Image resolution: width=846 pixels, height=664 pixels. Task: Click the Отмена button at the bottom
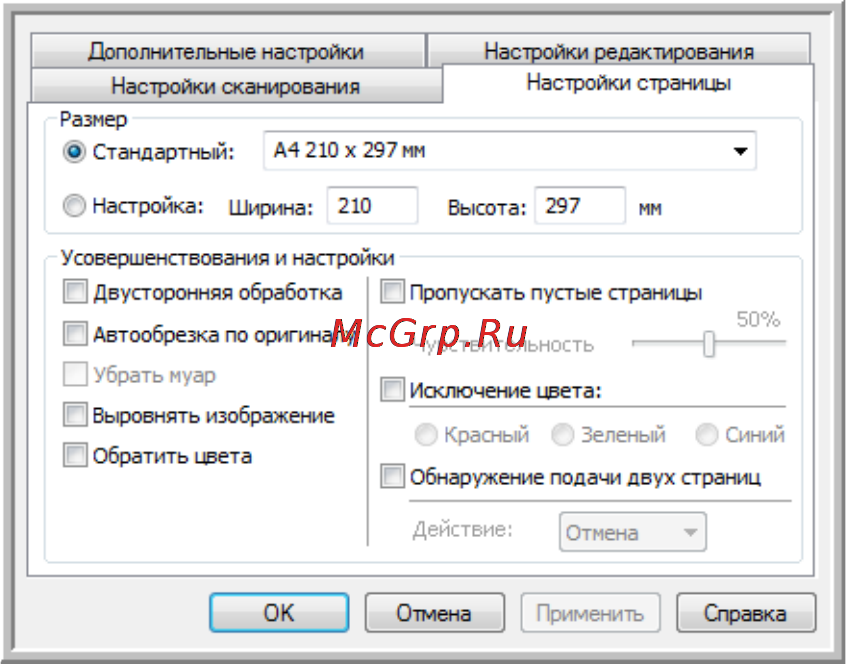(435, 613)
